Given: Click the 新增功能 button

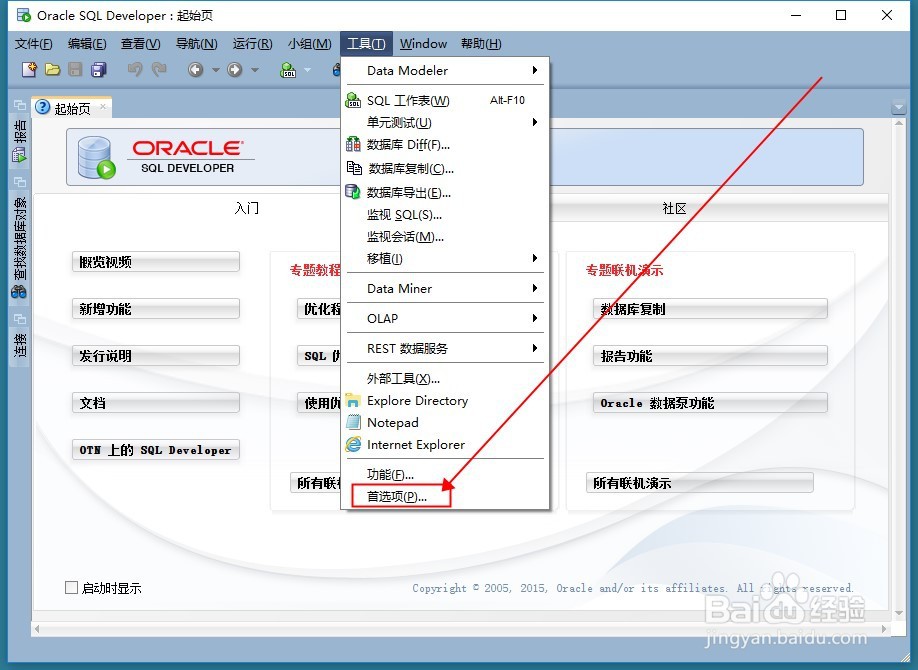Looking at the screenshot, I should click(156, 309).
